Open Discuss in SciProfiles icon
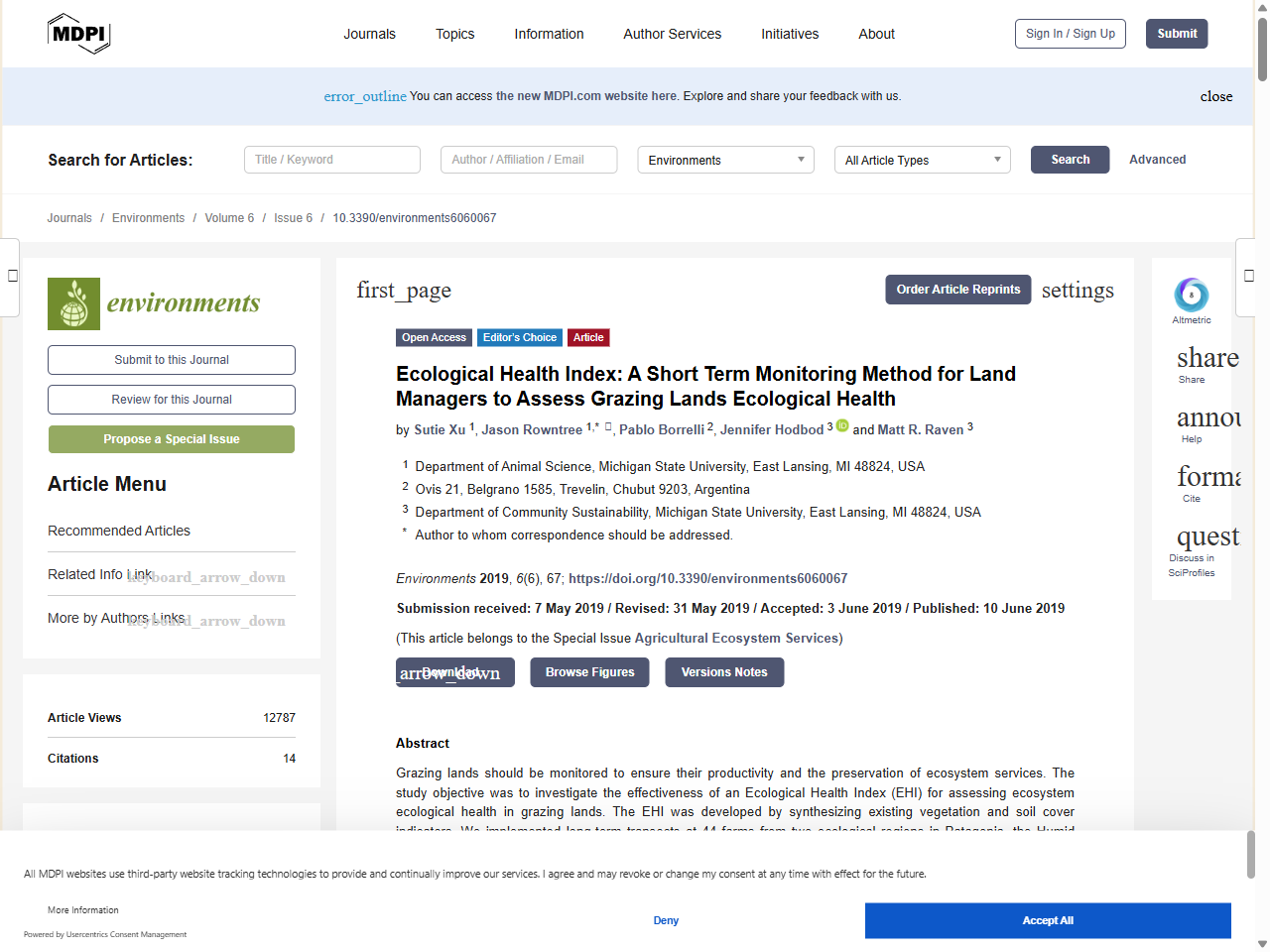The image size is (1270, 952). click(x=1206, y=536)
